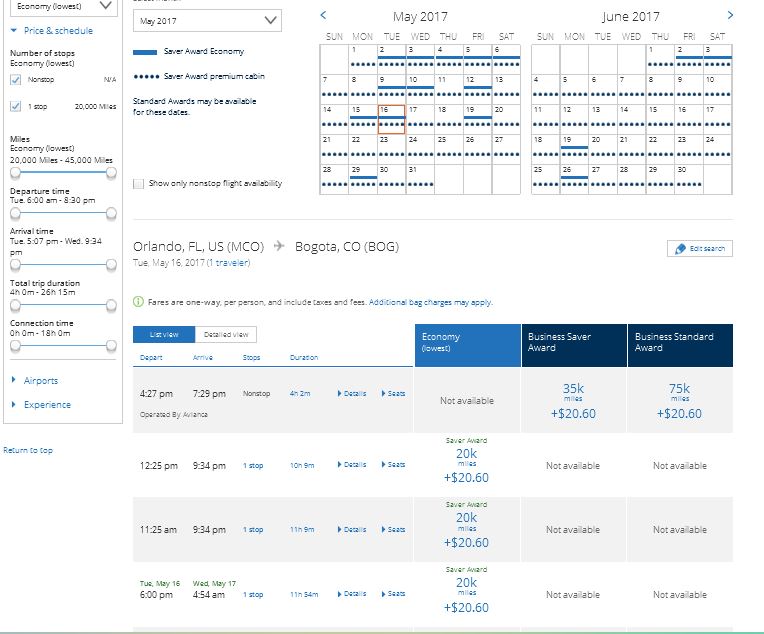The height and width of the screenshot is (634, 764).
Task: Expand Seats for the 11:25 am flight
Action: pos(393,529)
